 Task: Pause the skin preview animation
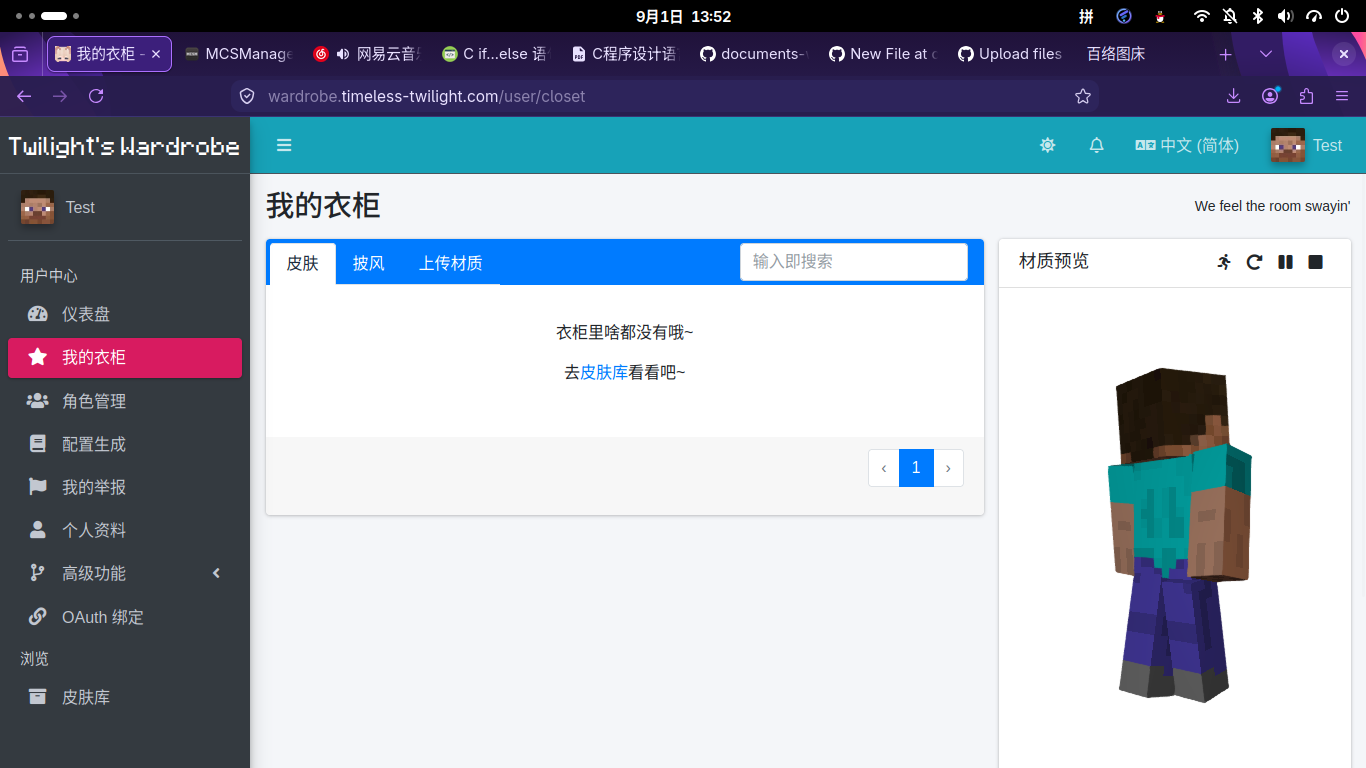(1285, 262)
